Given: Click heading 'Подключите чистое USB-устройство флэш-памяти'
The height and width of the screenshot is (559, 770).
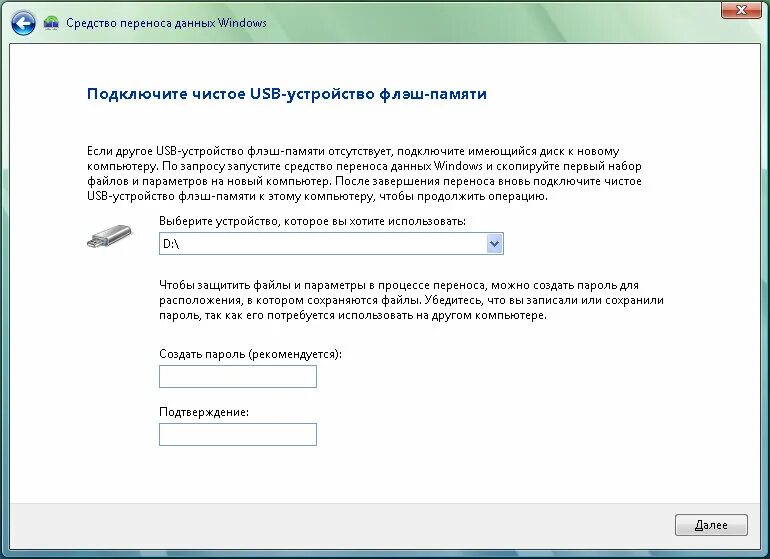Looking at the screenshot, I should 287,94.
